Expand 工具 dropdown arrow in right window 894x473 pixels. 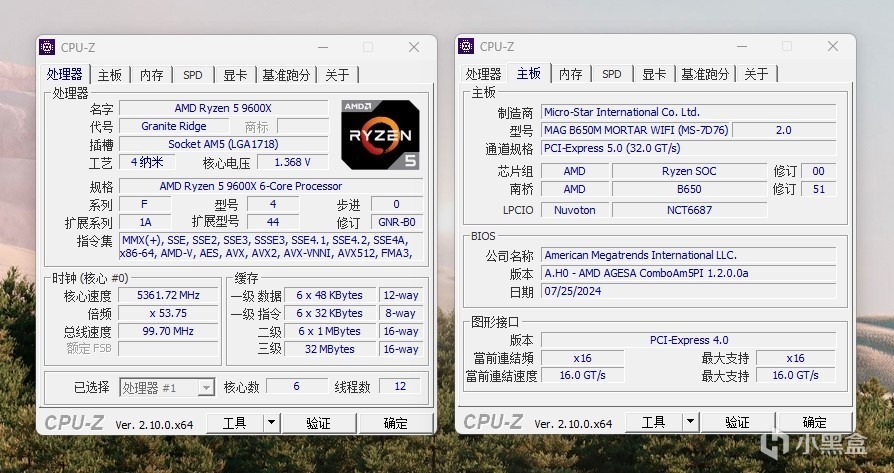[691, 423]
